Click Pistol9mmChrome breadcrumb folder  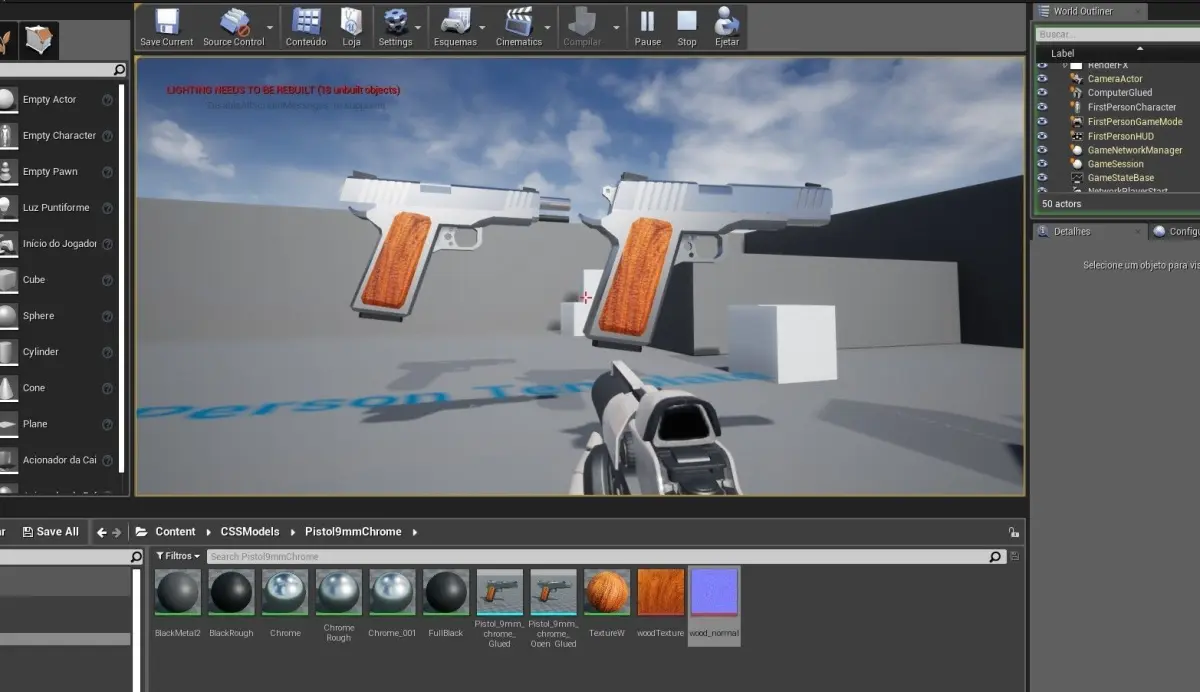[x=353, y=532]
